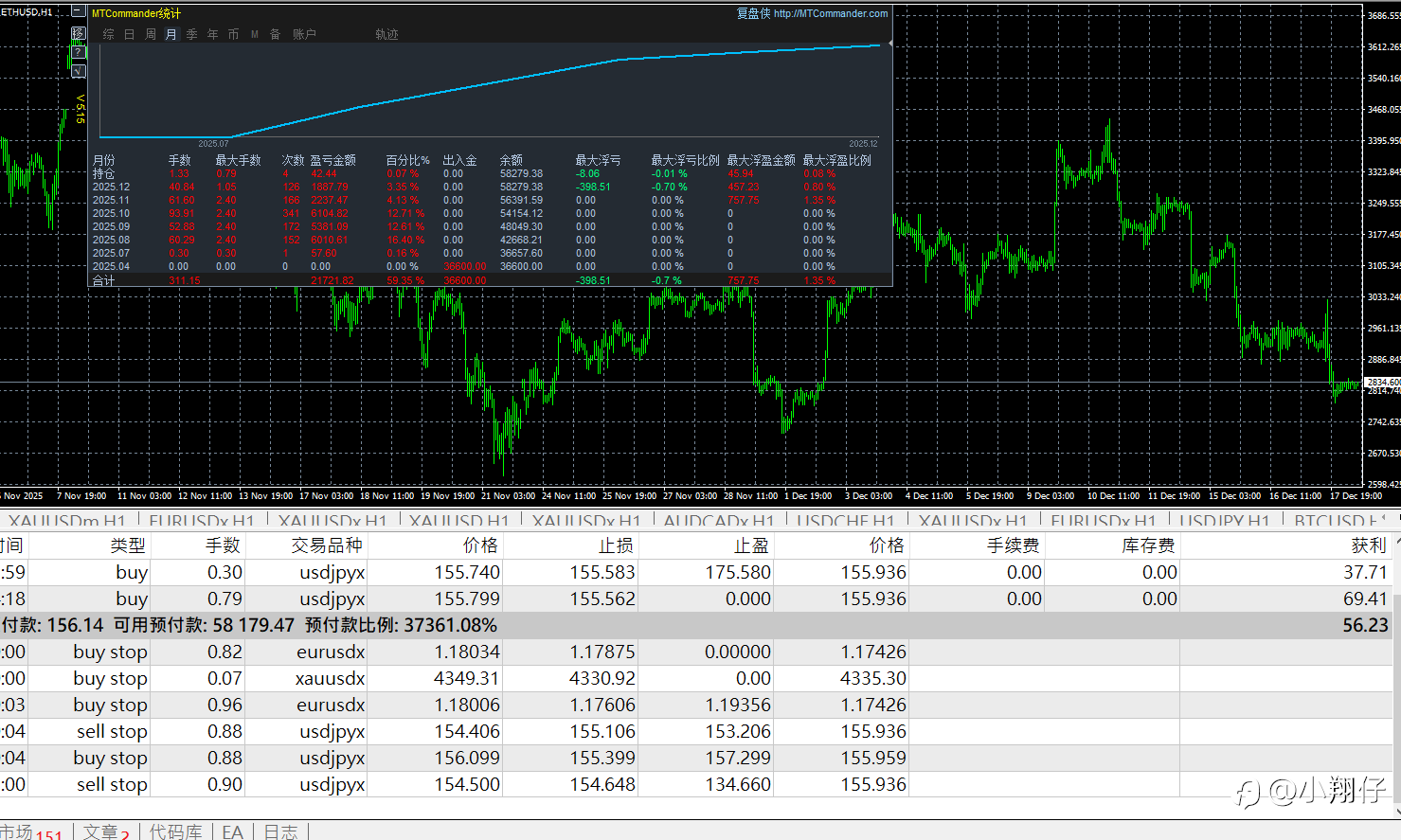
Task: Open the '代码库' code base tab
Action: [175, 831]
